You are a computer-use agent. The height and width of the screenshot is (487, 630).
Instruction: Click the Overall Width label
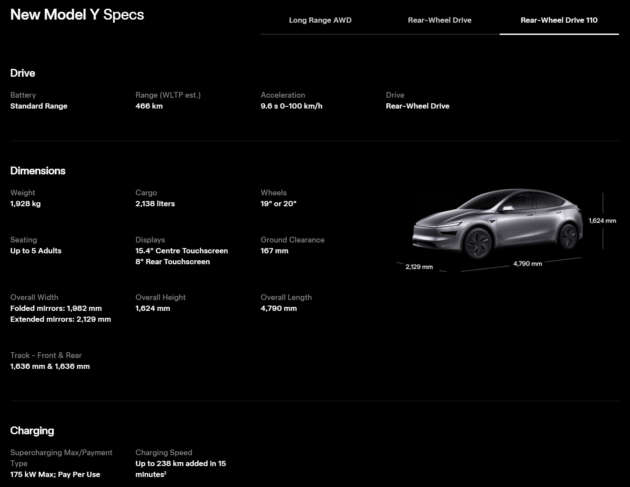click(34, 297)
